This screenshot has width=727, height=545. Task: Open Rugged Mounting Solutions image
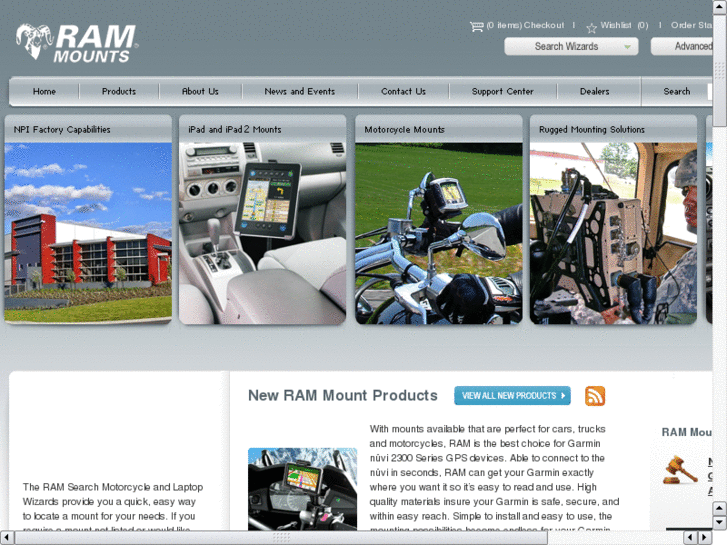[x=613, y=233]
